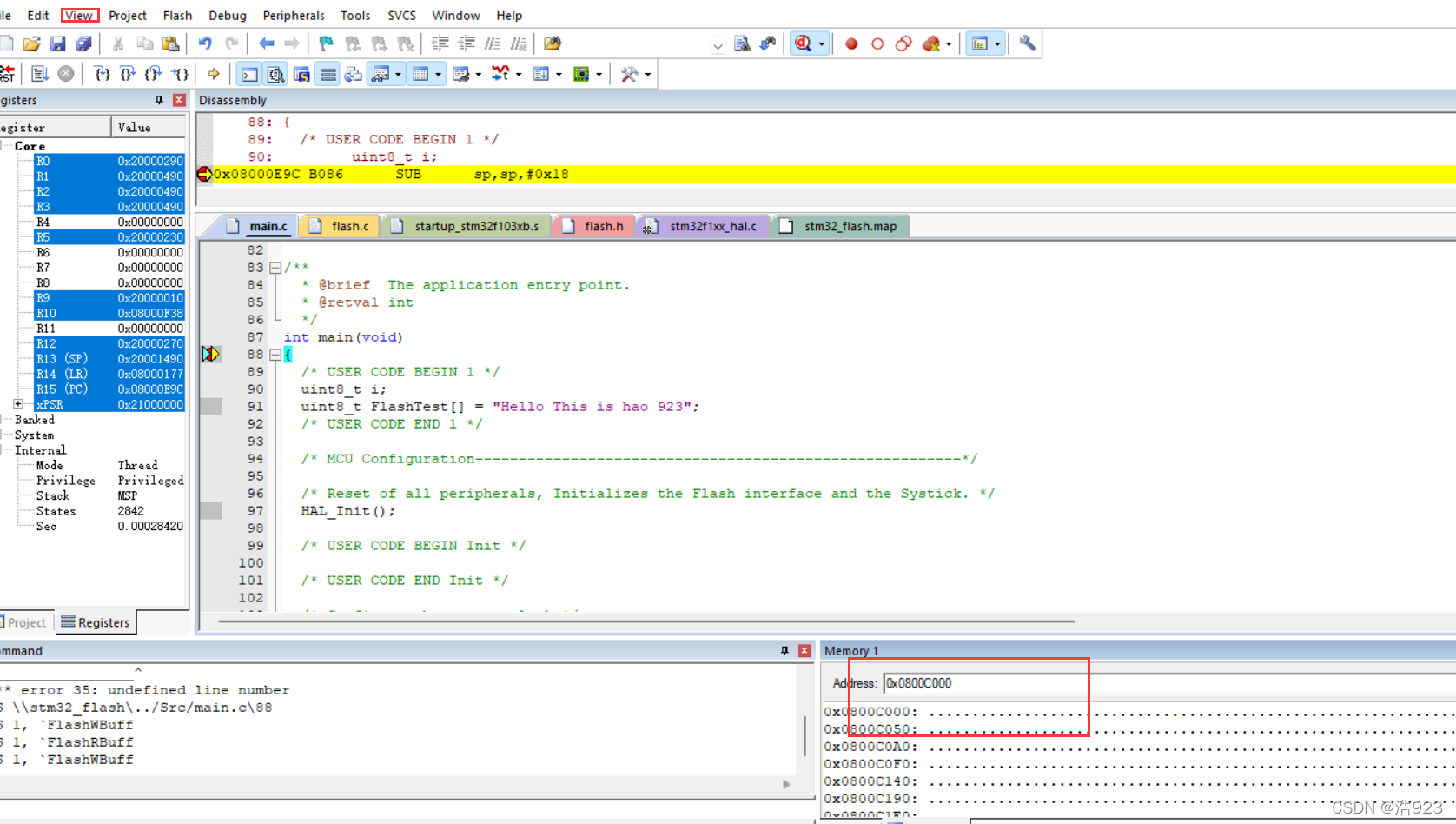This screenshot has height=824, width=1456.
Task: Open the toolbox dropdown arrow
Action: coord(647,74)
